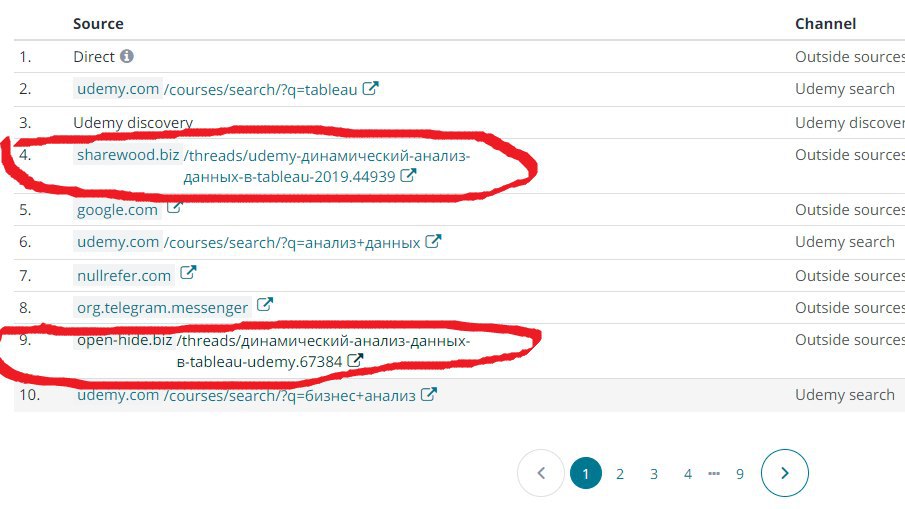Open the udemy.com q=tableau search link

coord(217,89)
